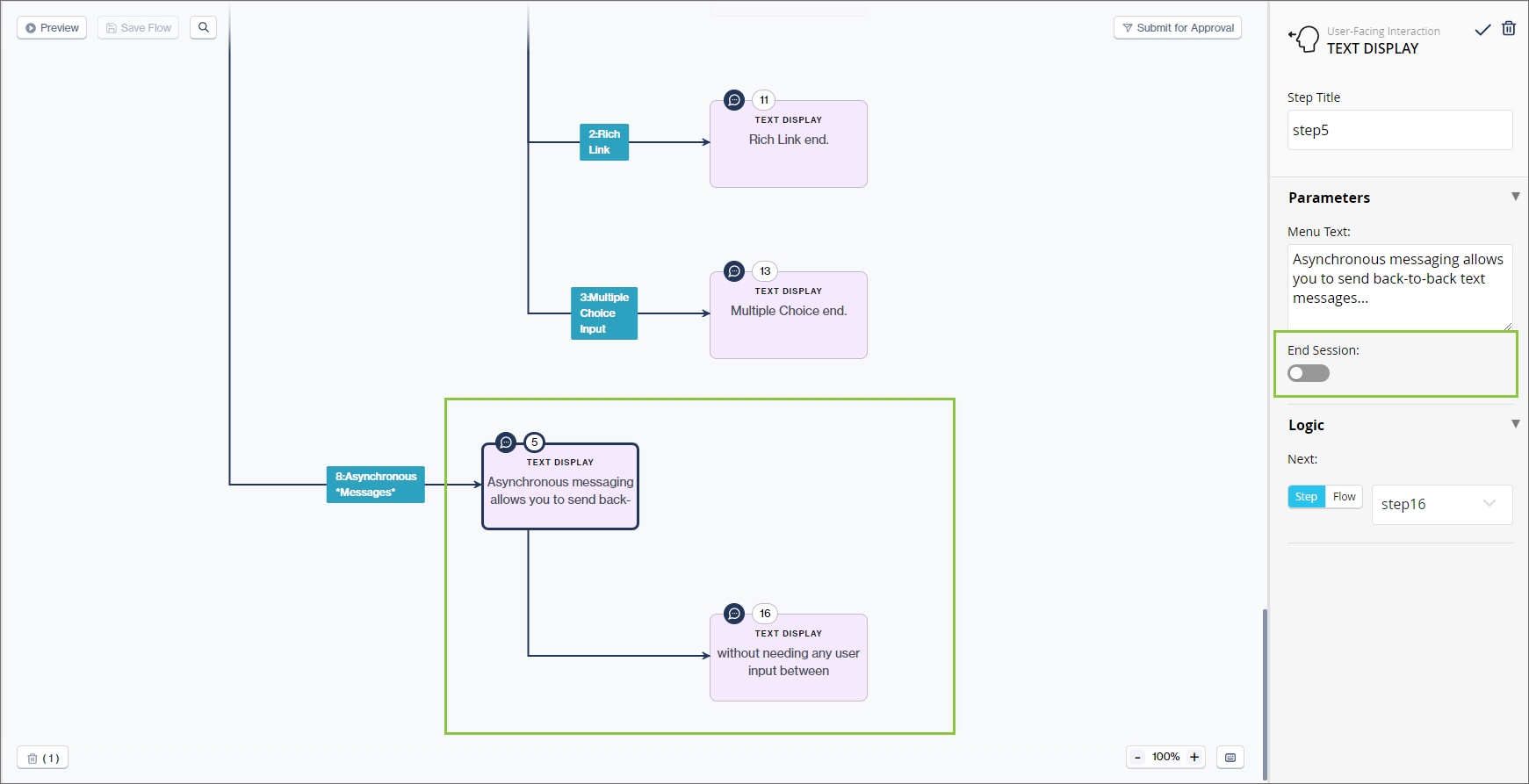1529x784 pixels.
Task: Click the trash delete icon in panel header
Action: pos(1508,29)
